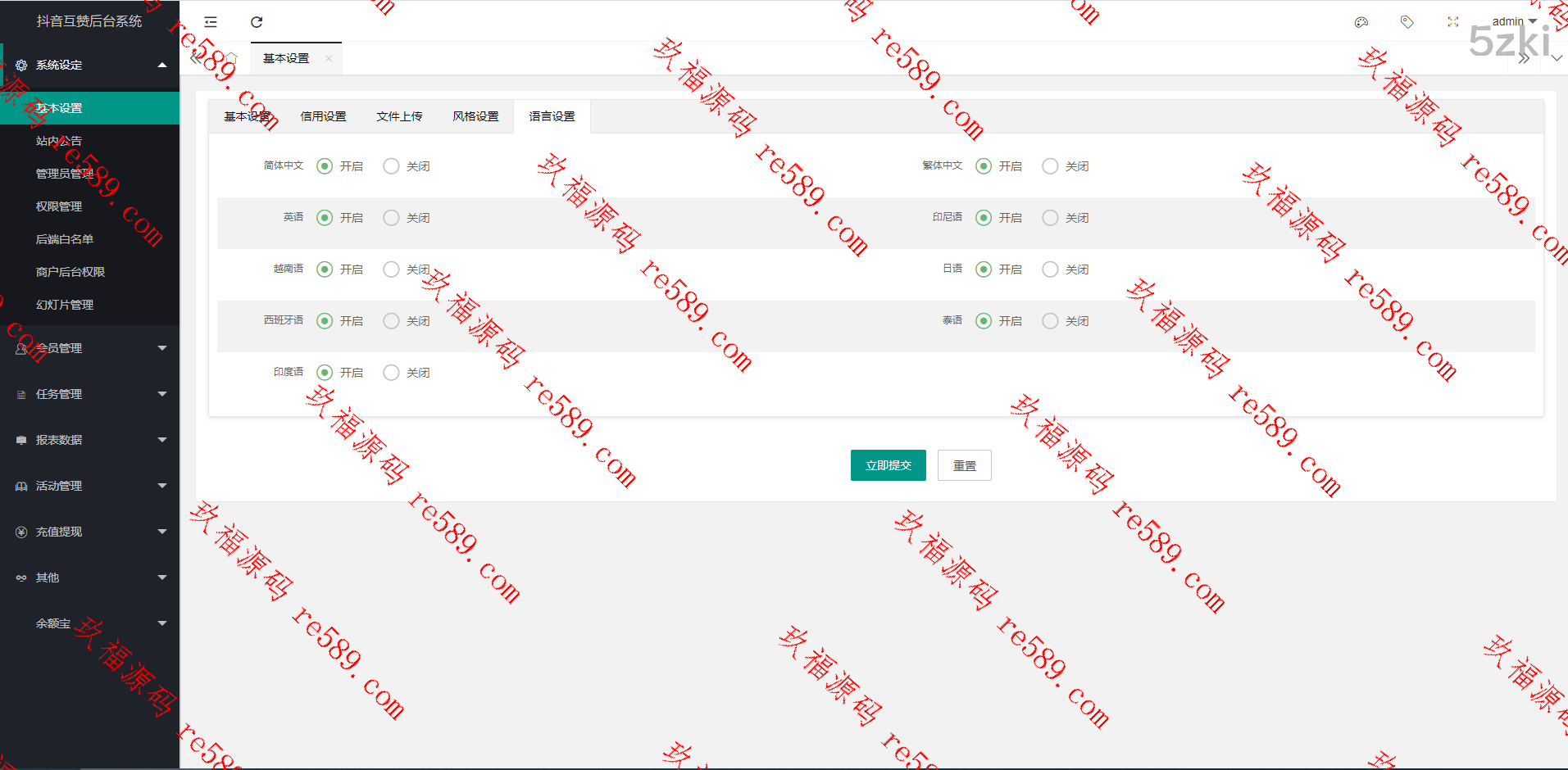Expand the 其他 menu arrow
The image size is (1568, 770).
[162, 577]
